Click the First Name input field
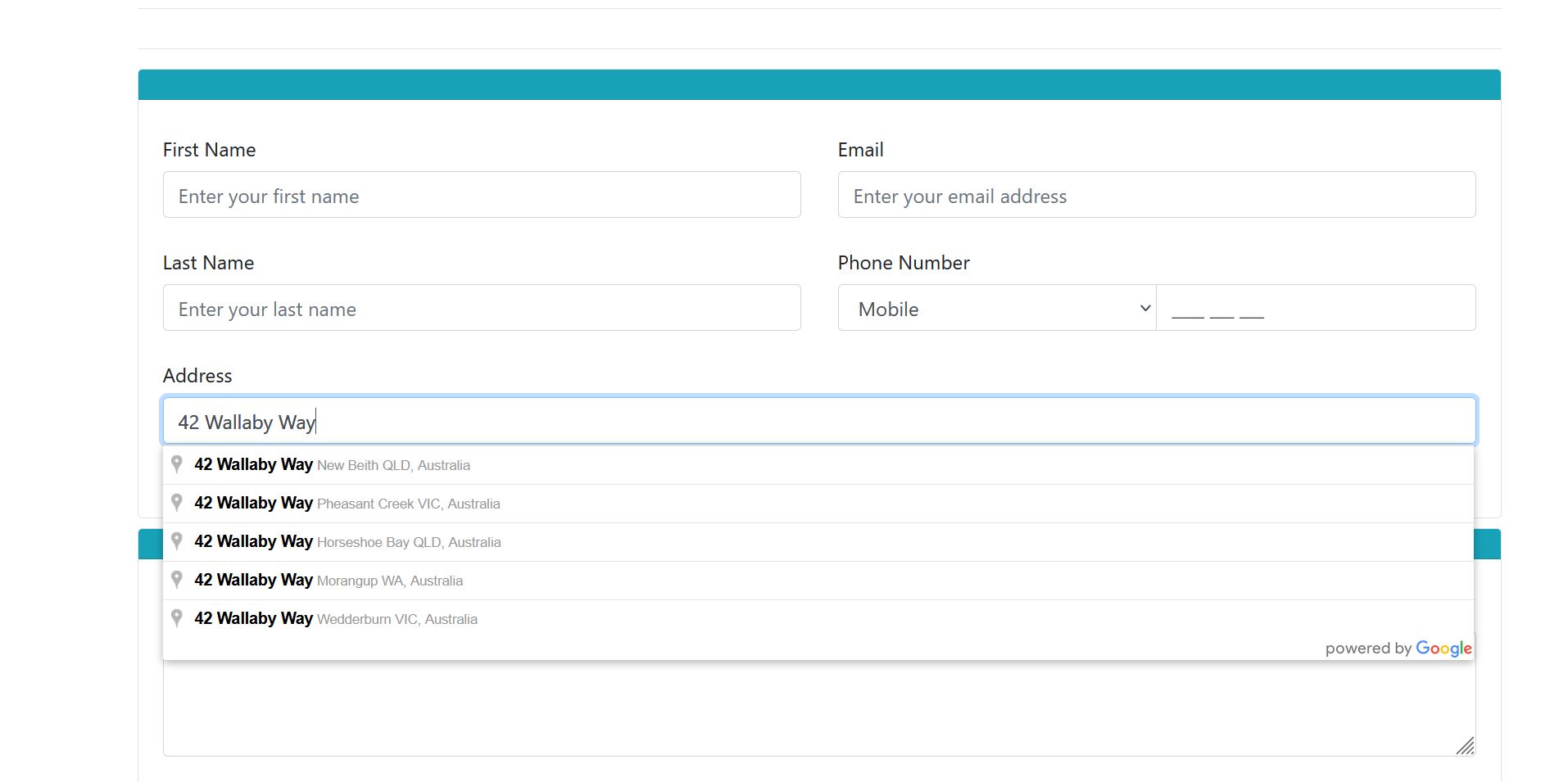Image resolution: width=1568 pixels, height=782 pixels. 482,195
